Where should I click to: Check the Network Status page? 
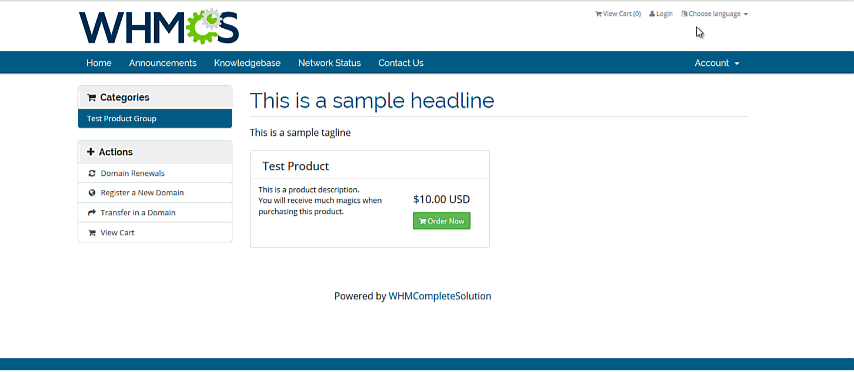point(330,63)
